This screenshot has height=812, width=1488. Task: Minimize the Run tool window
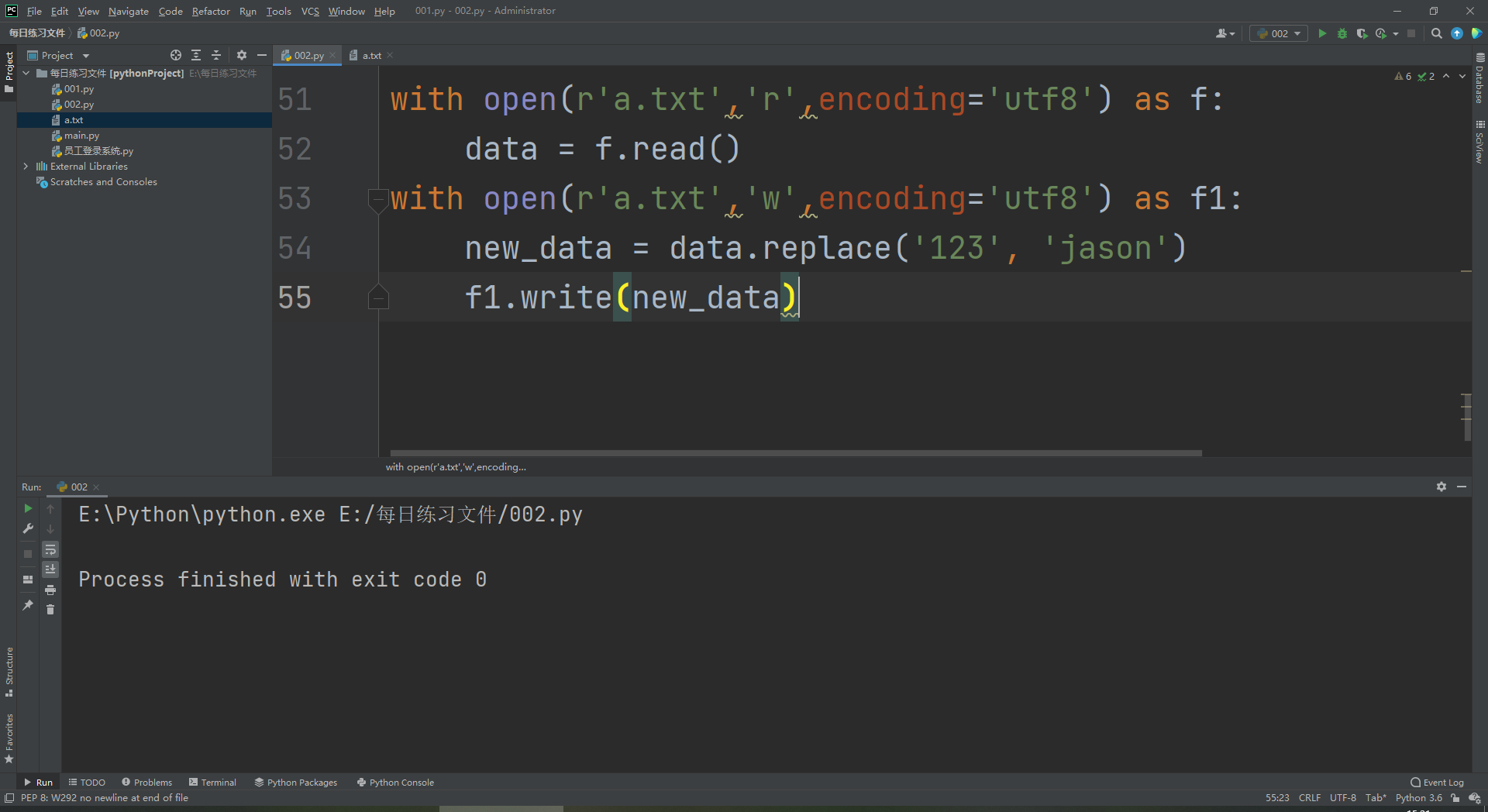click(x=1462, y=487)
